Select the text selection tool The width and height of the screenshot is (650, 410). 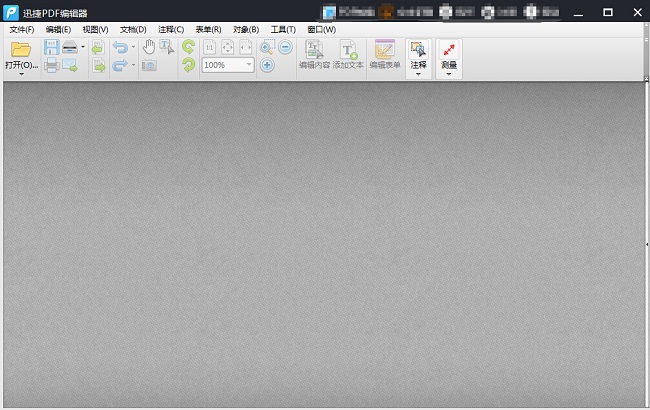[x=167, y=47]
